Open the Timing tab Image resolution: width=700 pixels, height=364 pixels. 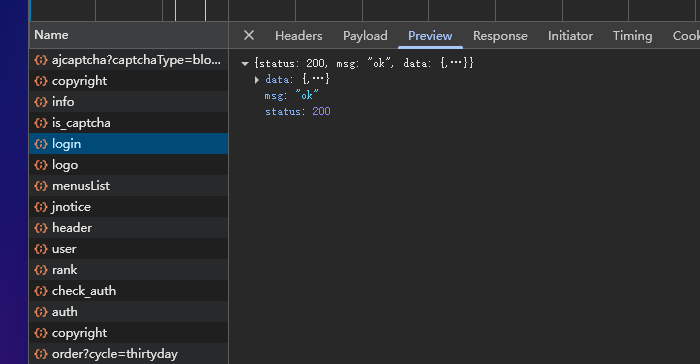click(x=632, y=36)
